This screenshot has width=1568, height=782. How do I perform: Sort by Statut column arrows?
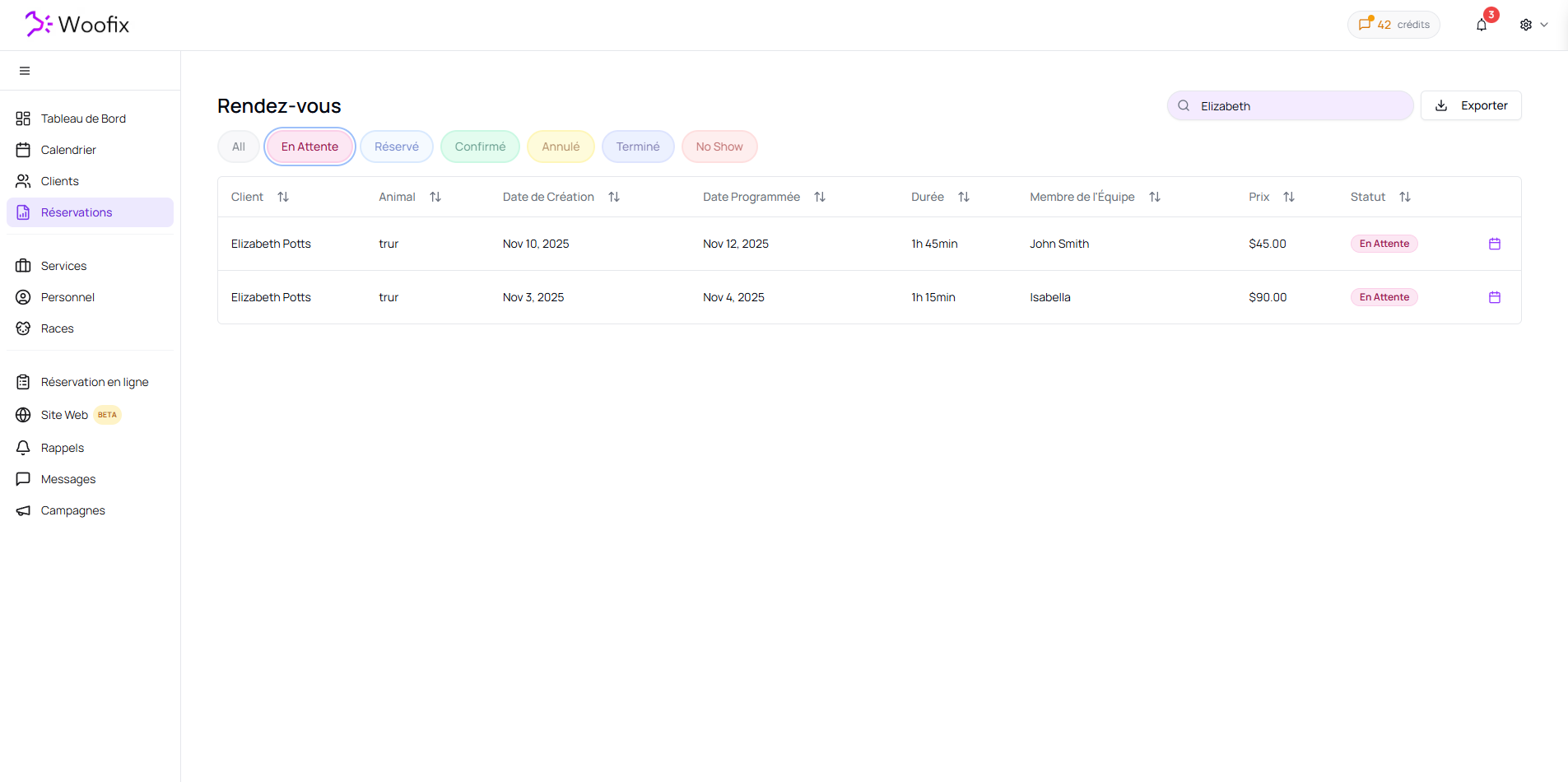(1405, 197)
